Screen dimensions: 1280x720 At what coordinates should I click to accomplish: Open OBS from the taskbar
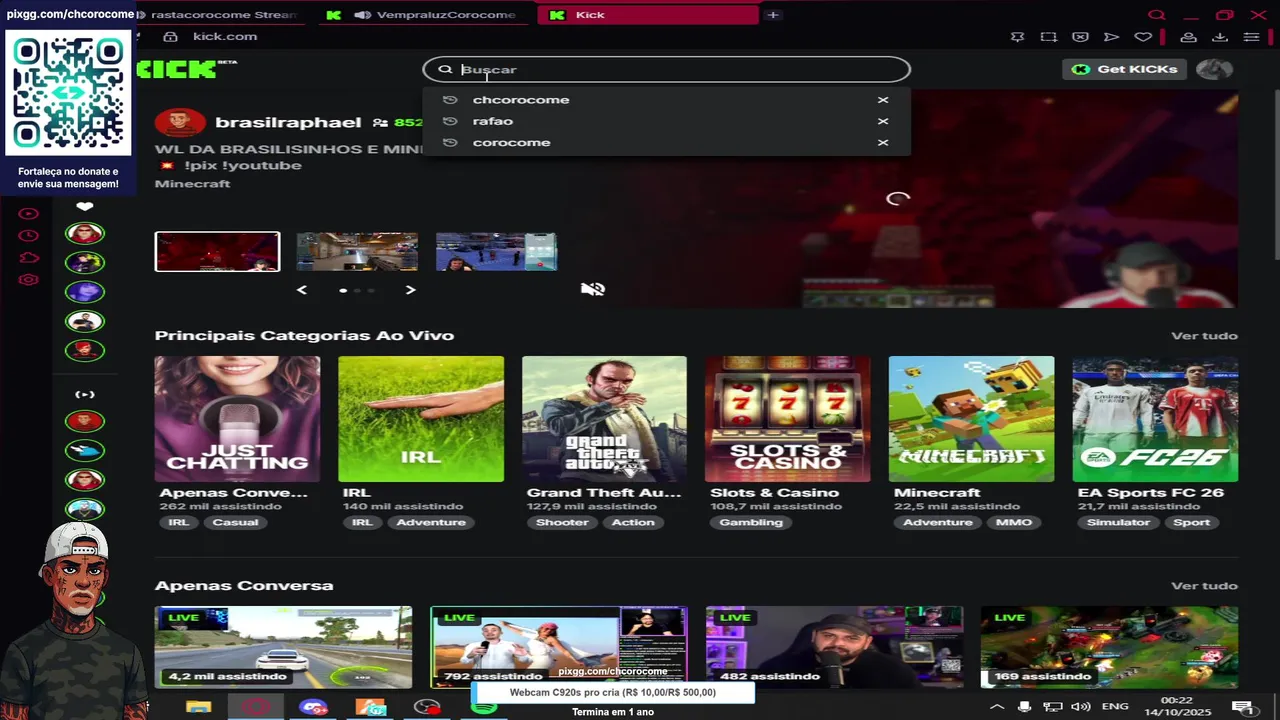427,707
